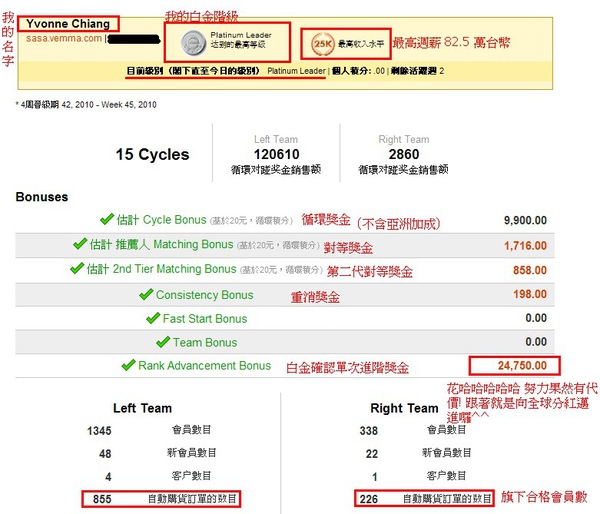Click the 個人積分 .00 personal points text

(x=358, y=71)
